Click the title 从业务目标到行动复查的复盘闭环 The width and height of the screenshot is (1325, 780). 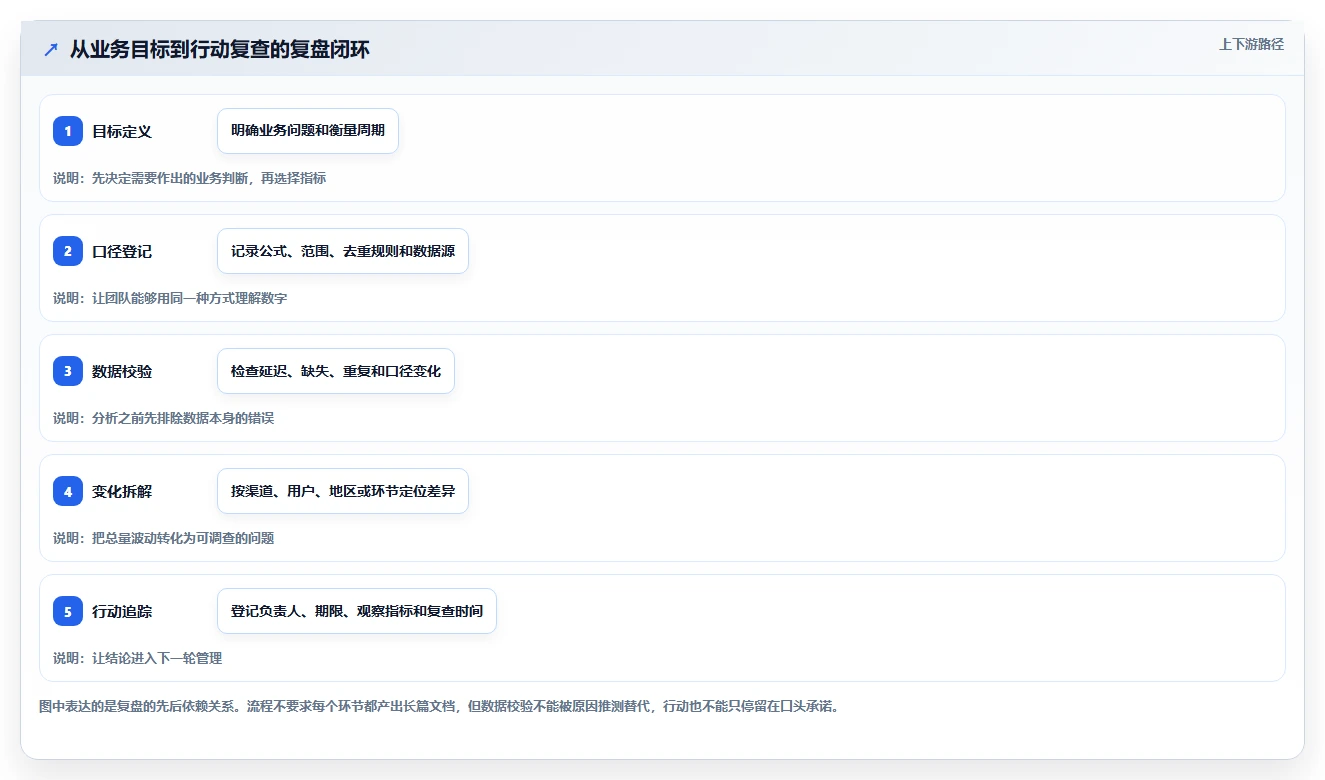(x=220, y=49)
